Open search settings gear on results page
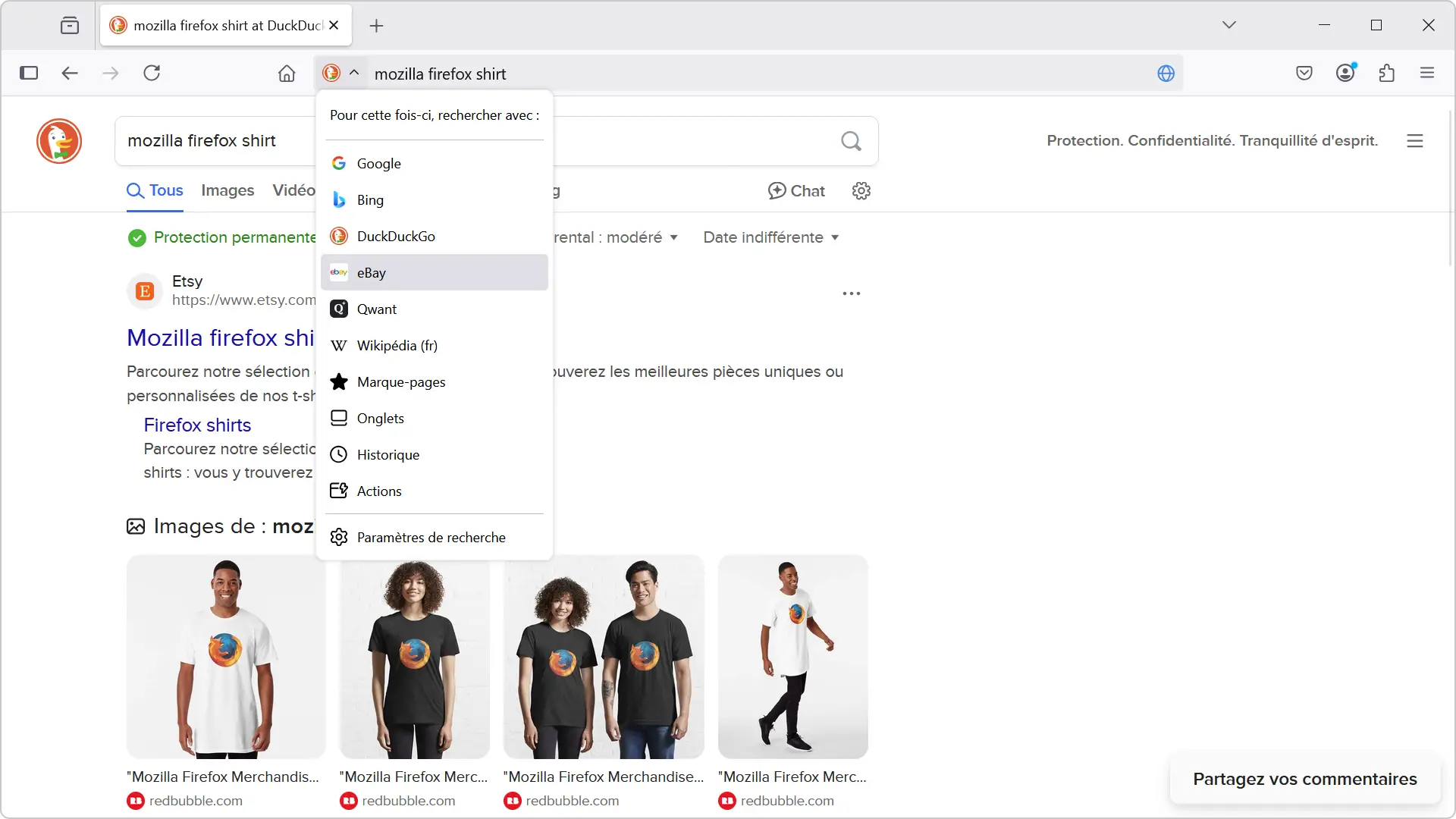Image resolution: width=1456 pixels, height=819 pixels. [861, 191]
